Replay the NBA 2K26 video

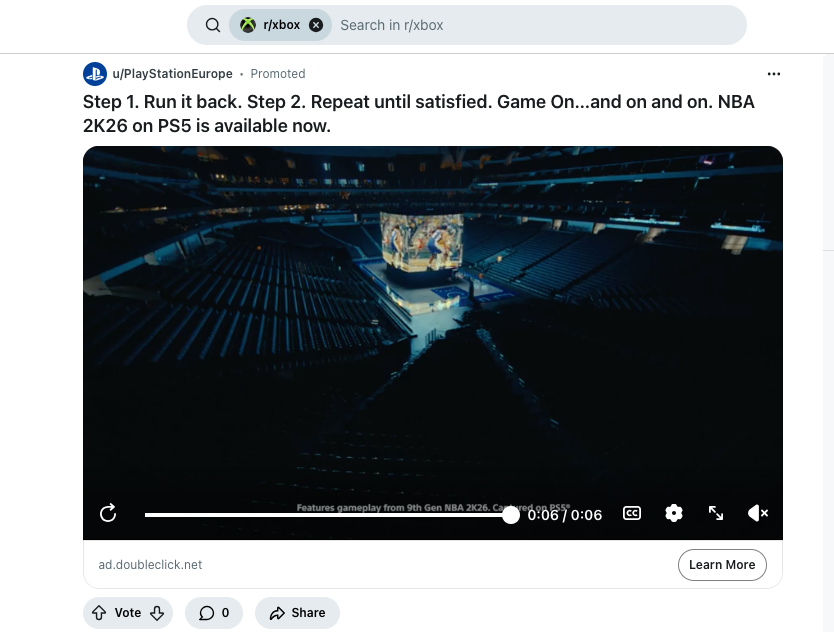click(108, 513)
